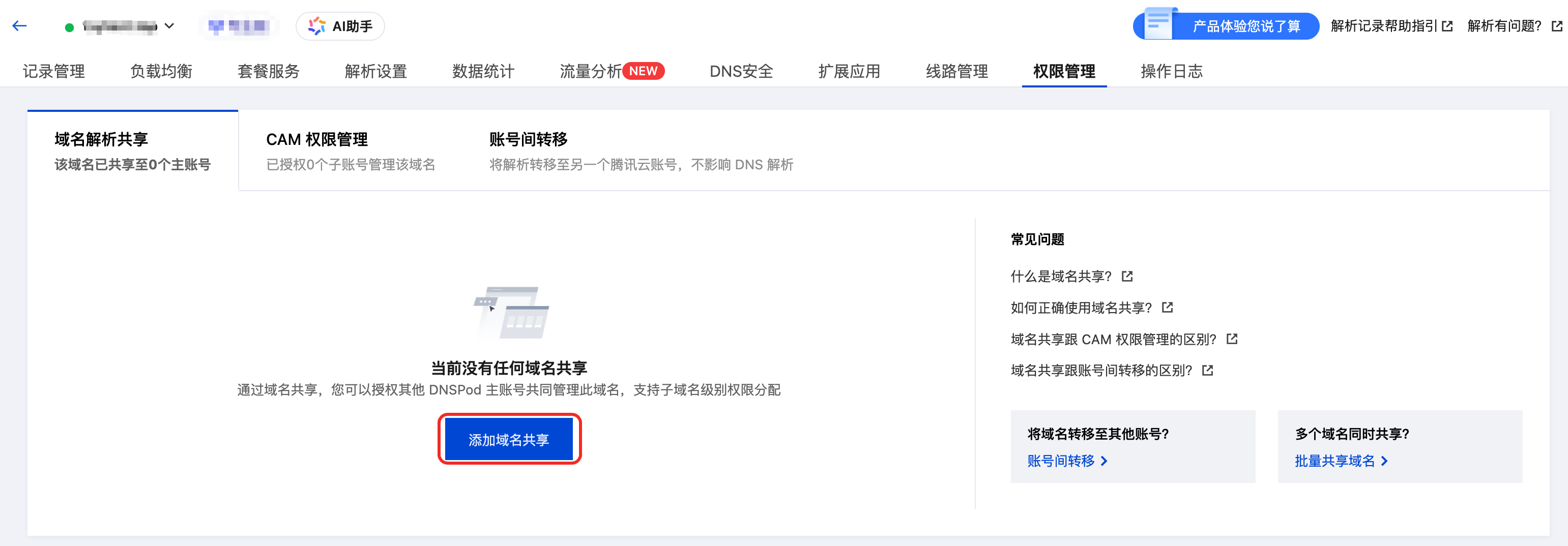The height and width of the screenshot is (546, 1568).
Task: Open 解析有问题? external help link
Action: pyautogui.click(x=1513, y=26)
